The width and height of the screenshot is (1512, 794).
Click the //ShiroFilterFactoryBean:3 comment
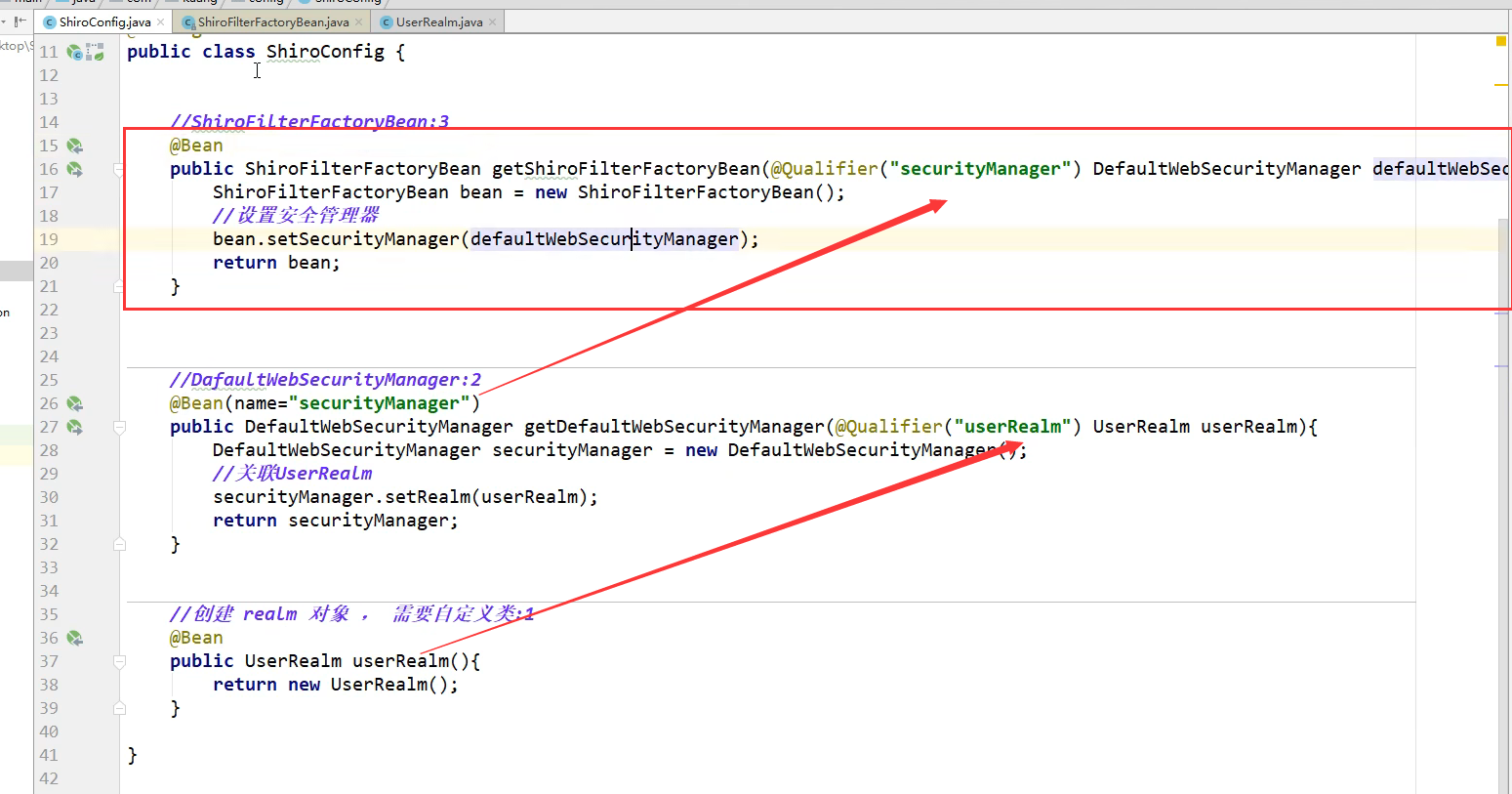309,122
